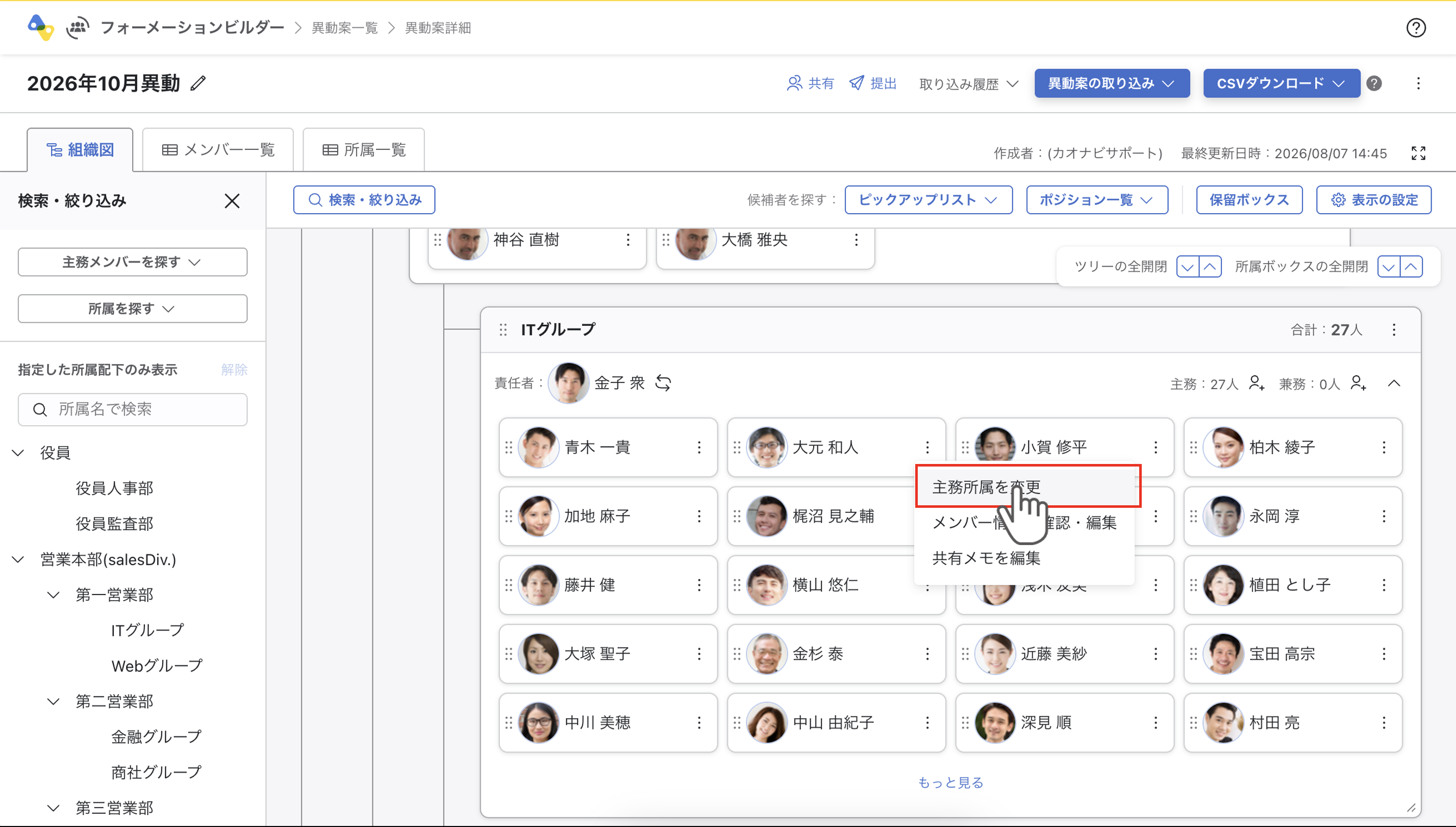
Task: Choose 共有メモを編集 from the context menu
Action: pos(1024,558)
